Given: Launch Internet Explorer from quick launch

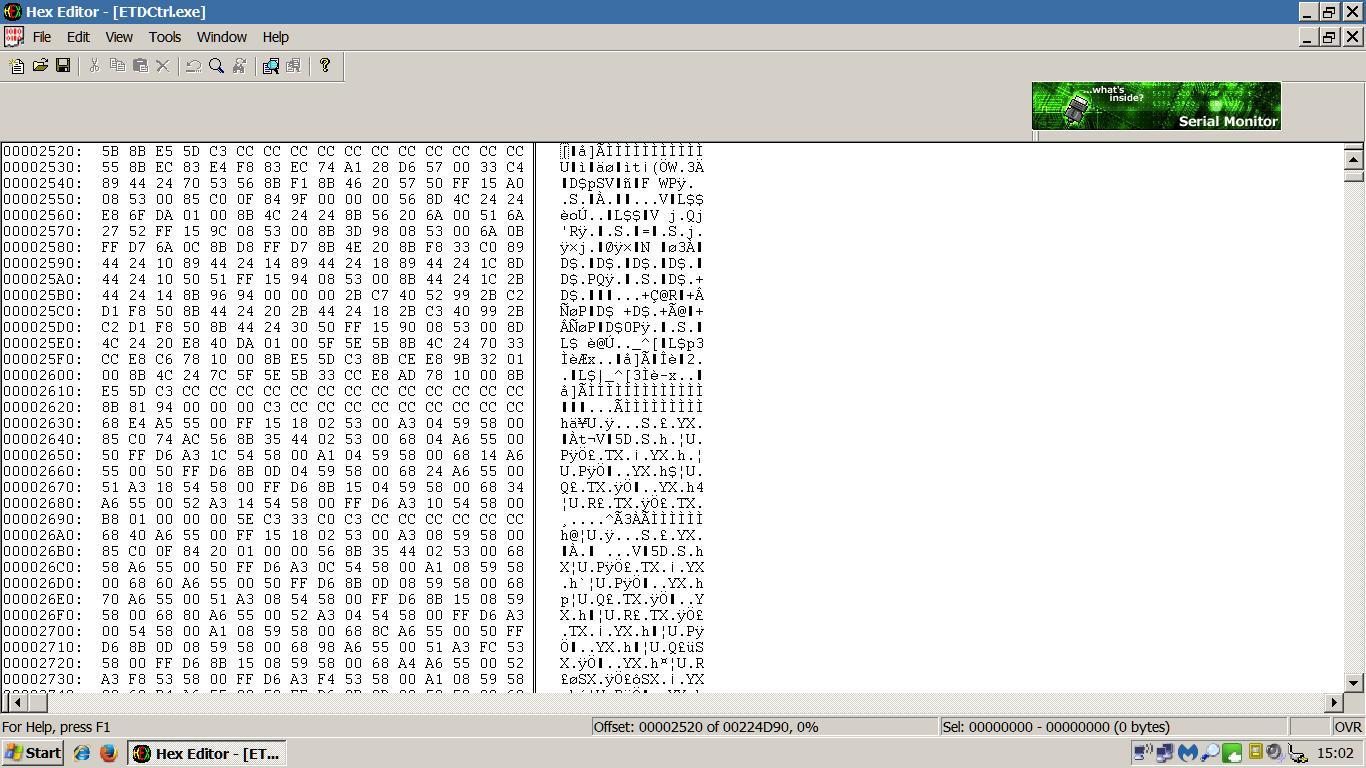Looking at the screenshot, I should 82,753.
